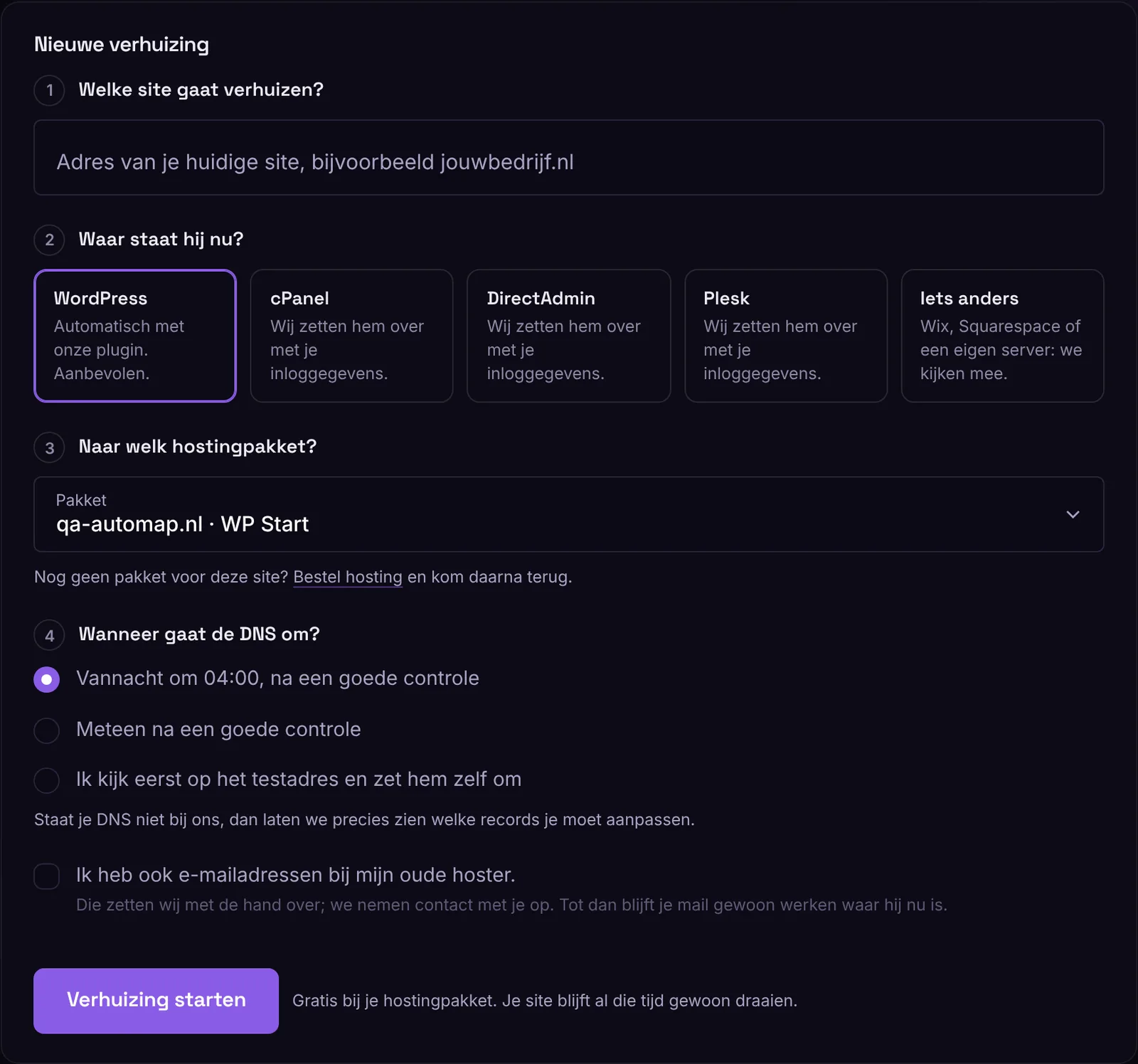The image size is (1138, 1064).
Task: Select WordPress as current platform
Action: pos(135,336)
